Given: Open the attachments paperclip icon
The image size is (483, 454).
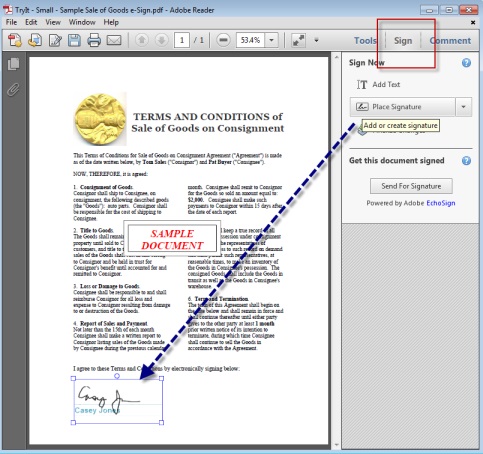Looking at the screenshot, I should pyautogui.click(x=13, y=89).
